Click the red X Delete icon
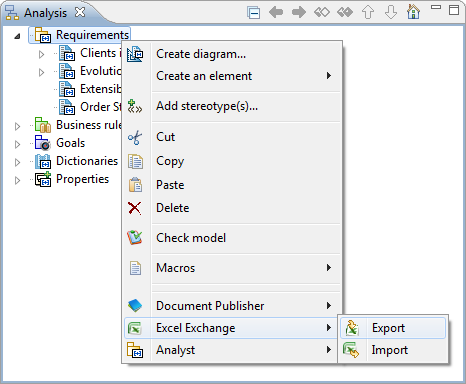Viewport: 466px width, 384px height. [135, 208]
